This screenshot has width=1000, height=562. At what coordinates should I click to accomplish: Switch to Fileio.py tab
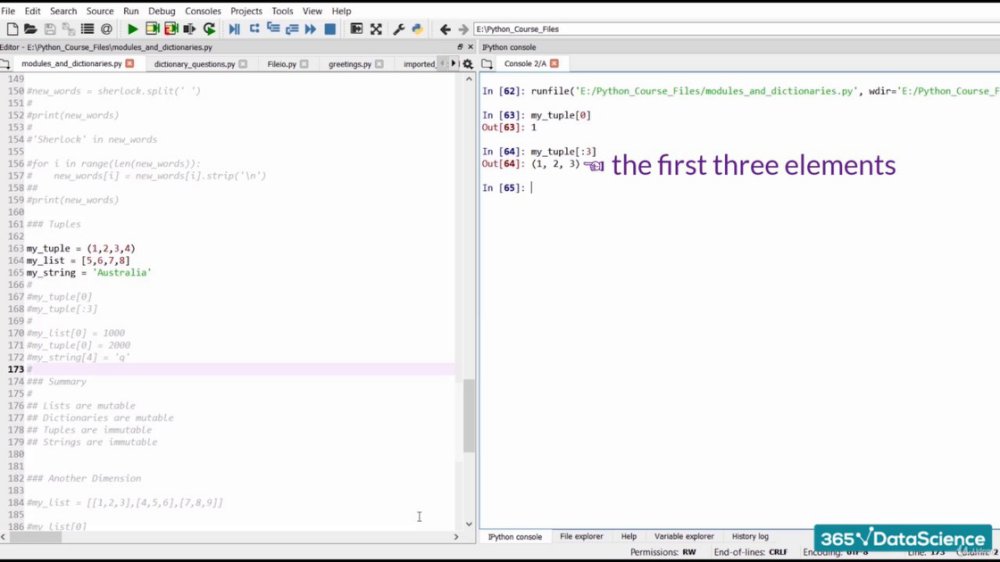[x=282, y=64]
